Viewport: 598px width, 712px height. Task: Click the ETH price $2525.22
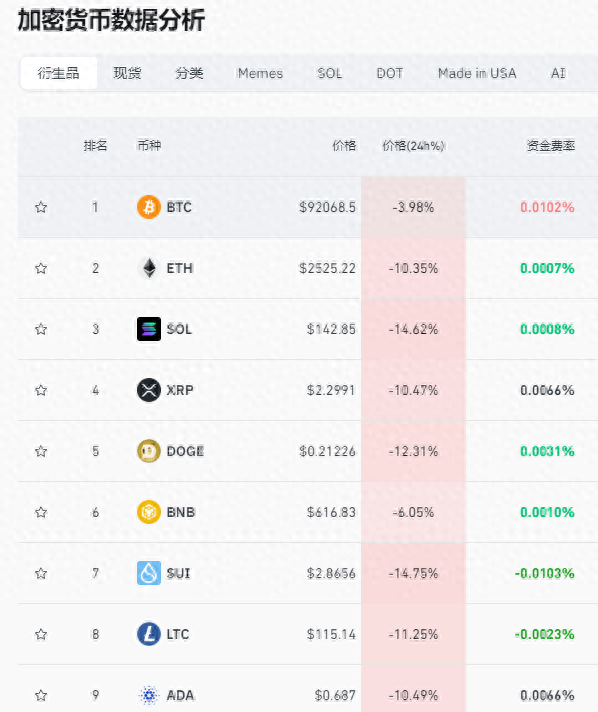(327, 268)
